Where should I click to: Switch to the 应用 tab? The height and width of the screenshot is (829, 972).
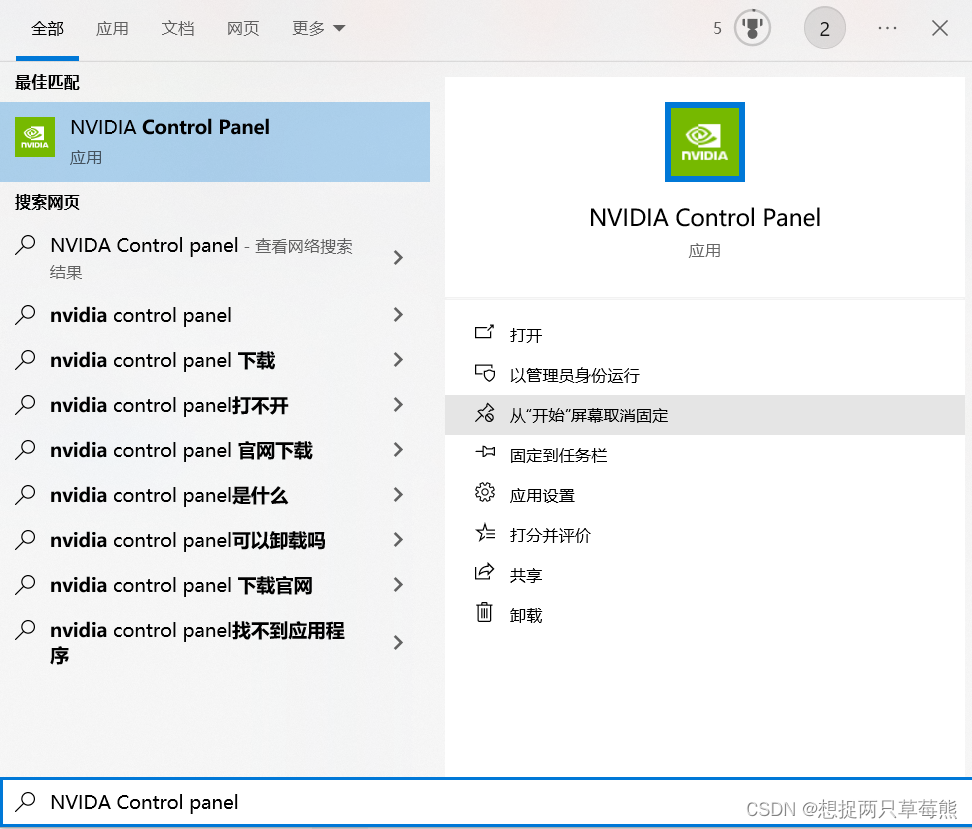pos(112,29)
